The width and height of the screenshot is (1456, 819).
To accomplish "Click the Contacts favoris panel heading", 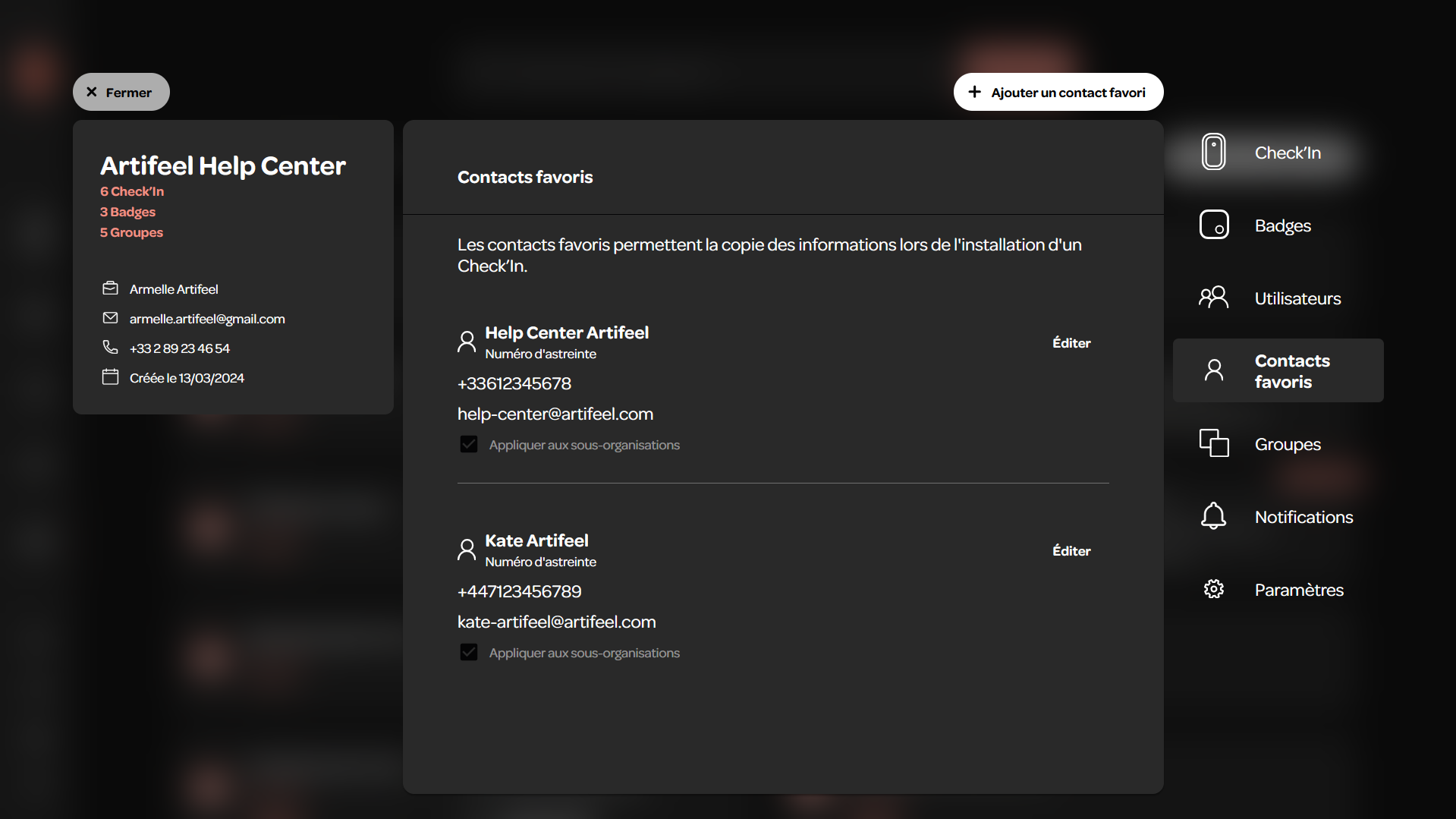I will click(525, 177).
